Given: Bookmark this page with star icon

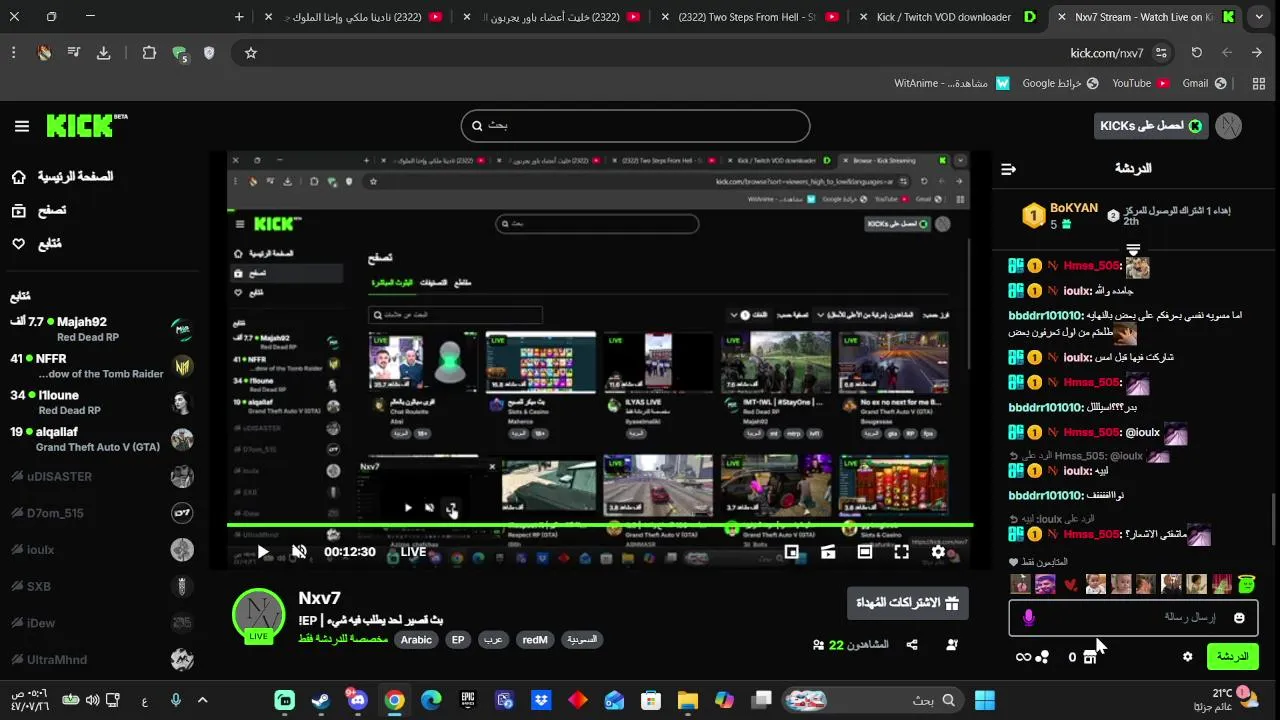Looking at the screenshot, I should point(251,53).
